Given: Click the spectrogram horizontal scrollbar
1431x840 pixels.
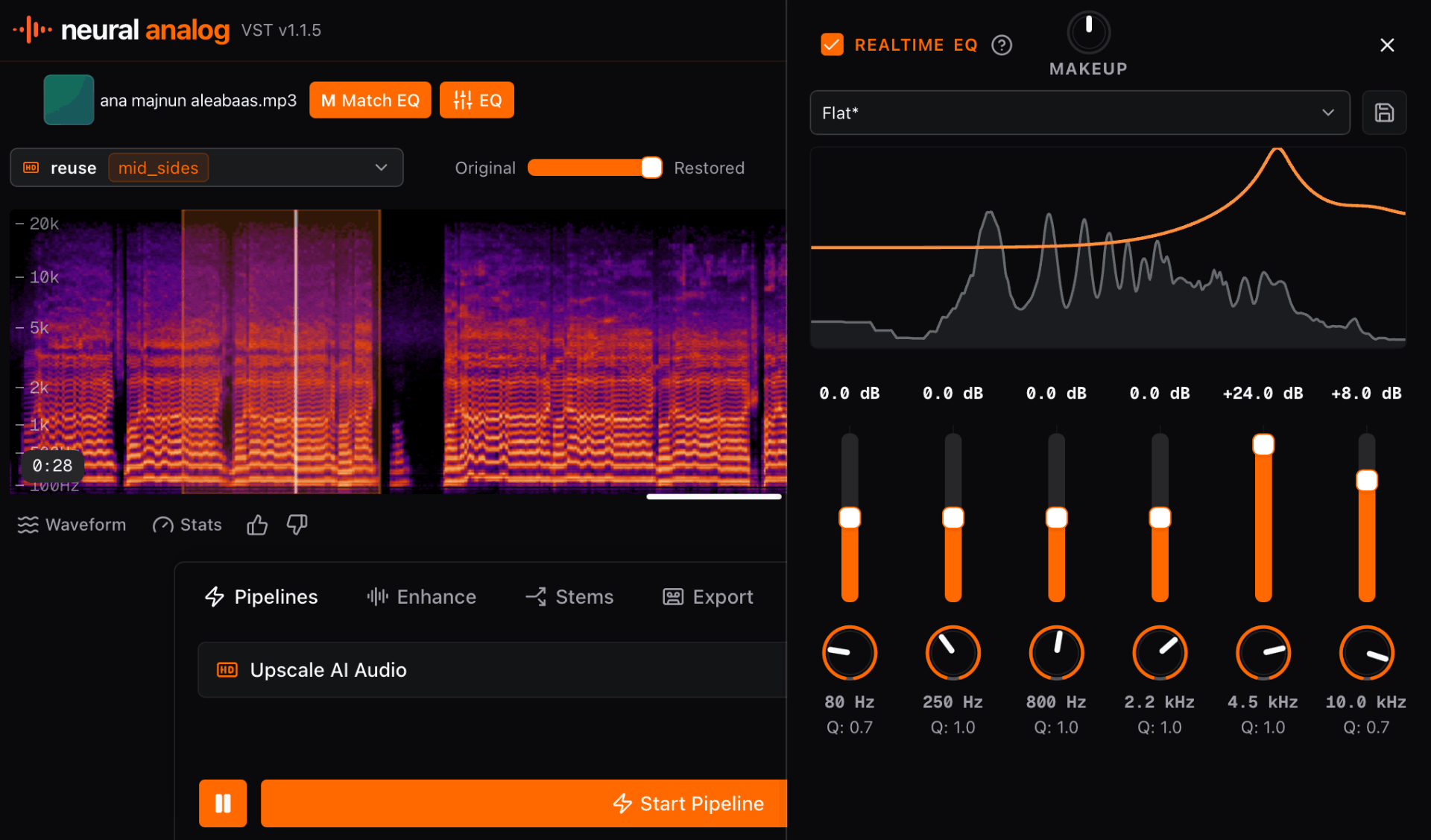Looking at the screenshot, I should point(714,496).
